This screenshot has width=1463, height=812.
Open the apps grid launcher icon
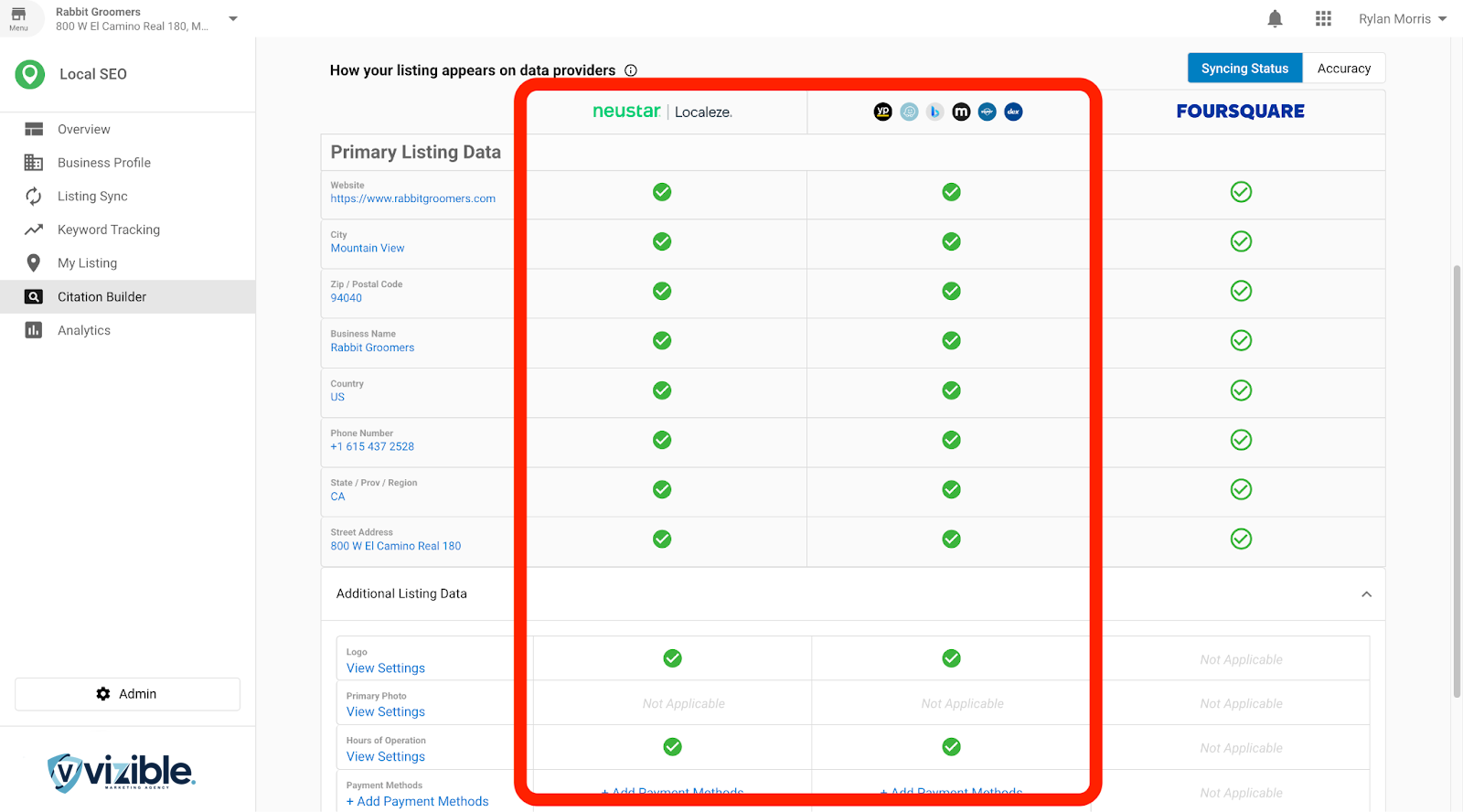1323,19
